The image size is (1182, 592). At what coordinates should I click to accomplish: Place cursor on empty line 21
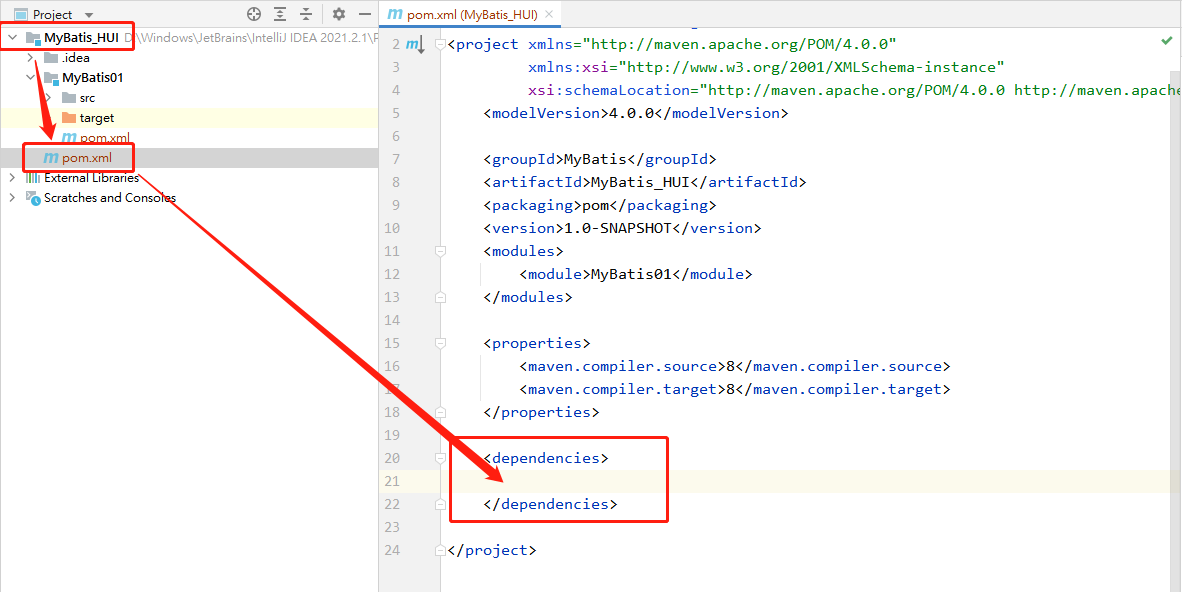pyautogui.click(x=807, y=481)
